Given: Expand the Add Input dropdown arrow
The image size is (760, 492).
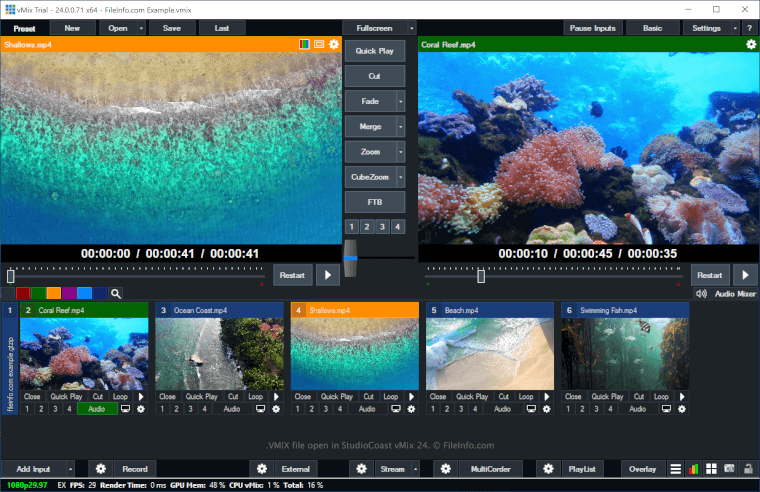Looking at the screenshot, I should click(x=71, y=468).
